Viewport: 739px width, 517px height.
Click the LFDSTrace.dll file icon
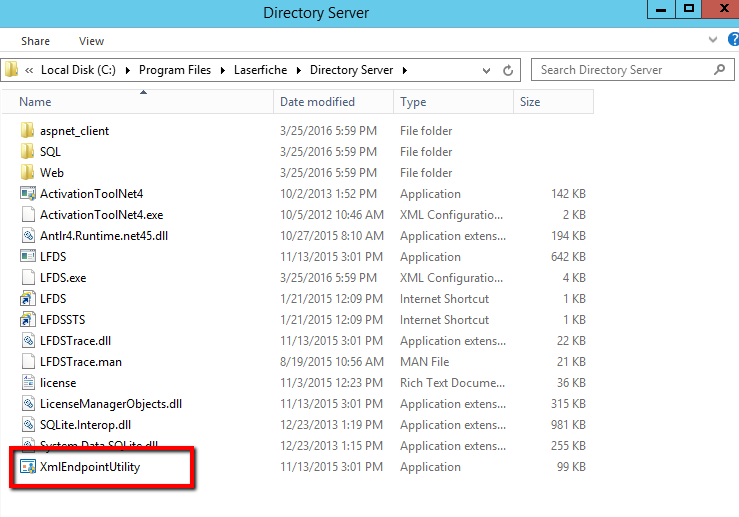pos(28,341)
